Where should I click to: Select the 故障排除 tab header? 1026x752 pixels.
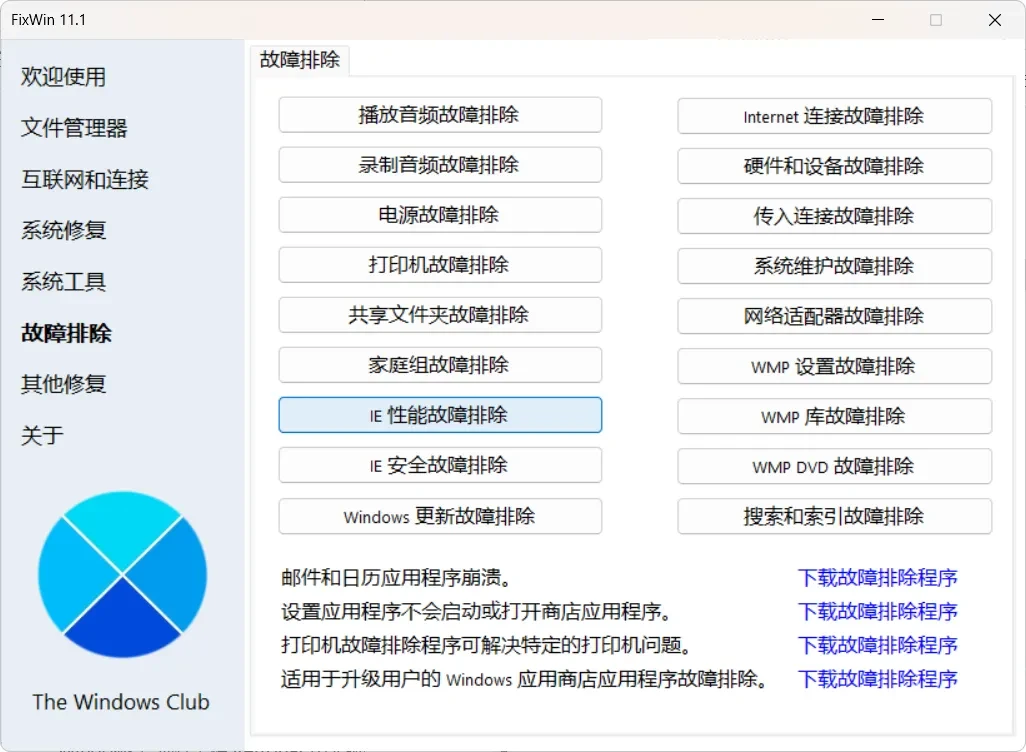click(x=300, y=60)
